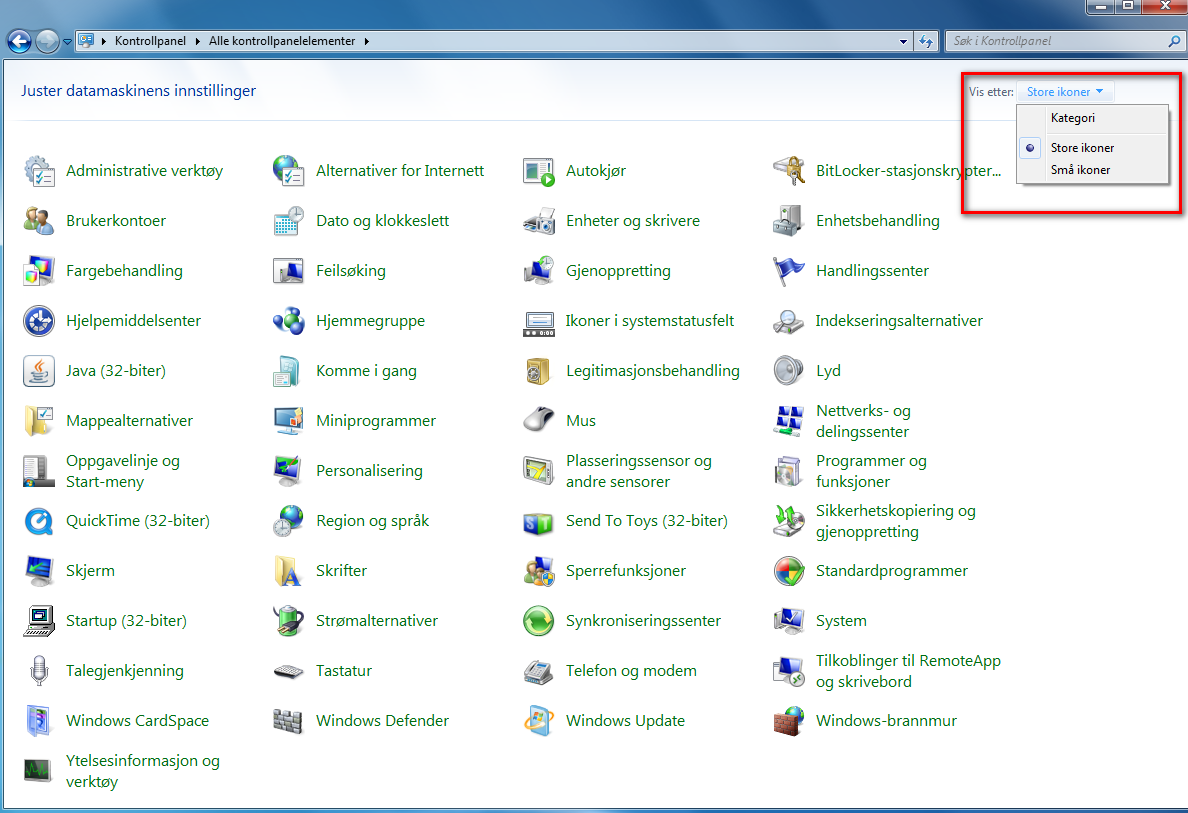Open the System link
This screenshot has height=813, width=1188.
coord(841,621)
